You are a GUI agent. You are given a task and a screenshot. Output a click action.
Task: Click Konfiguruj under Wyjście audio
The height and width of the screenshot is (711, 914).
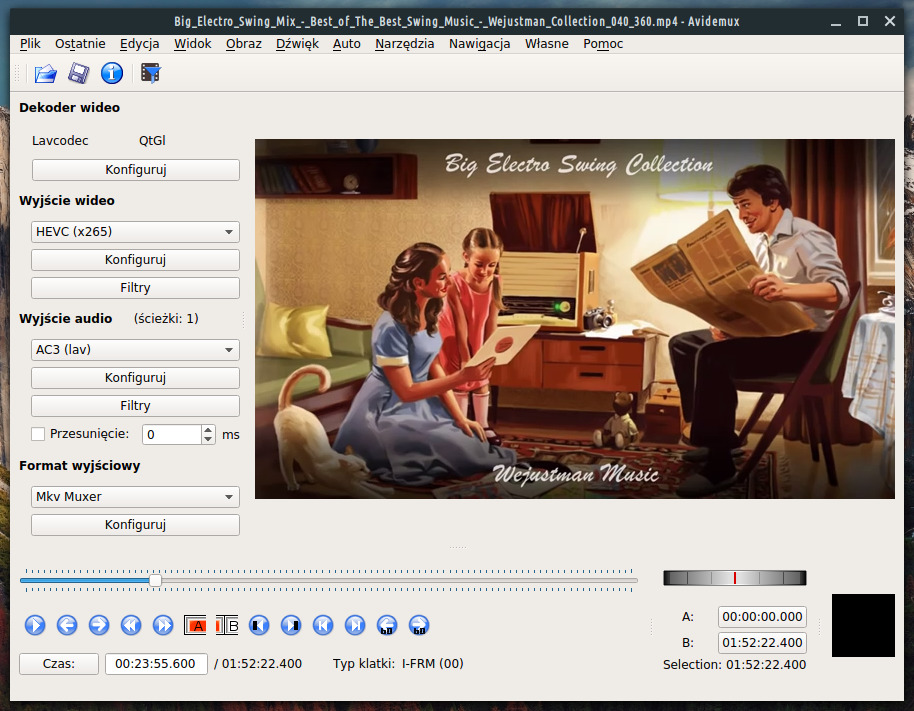(x=135, y=378)
